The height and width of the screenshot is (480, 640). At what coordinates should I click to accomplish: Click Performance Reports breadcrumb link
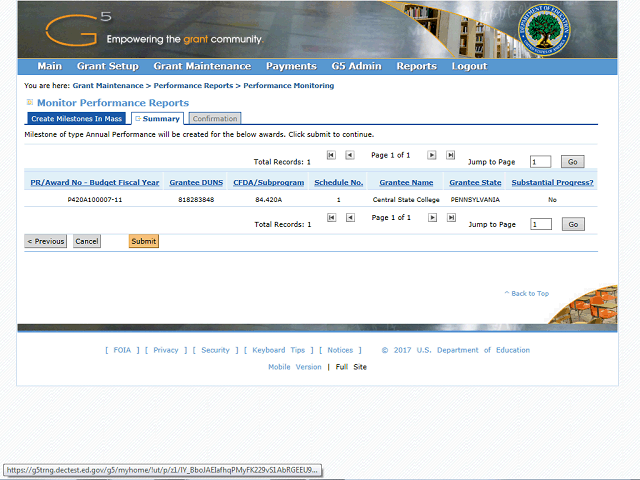[x=193, y=86]
